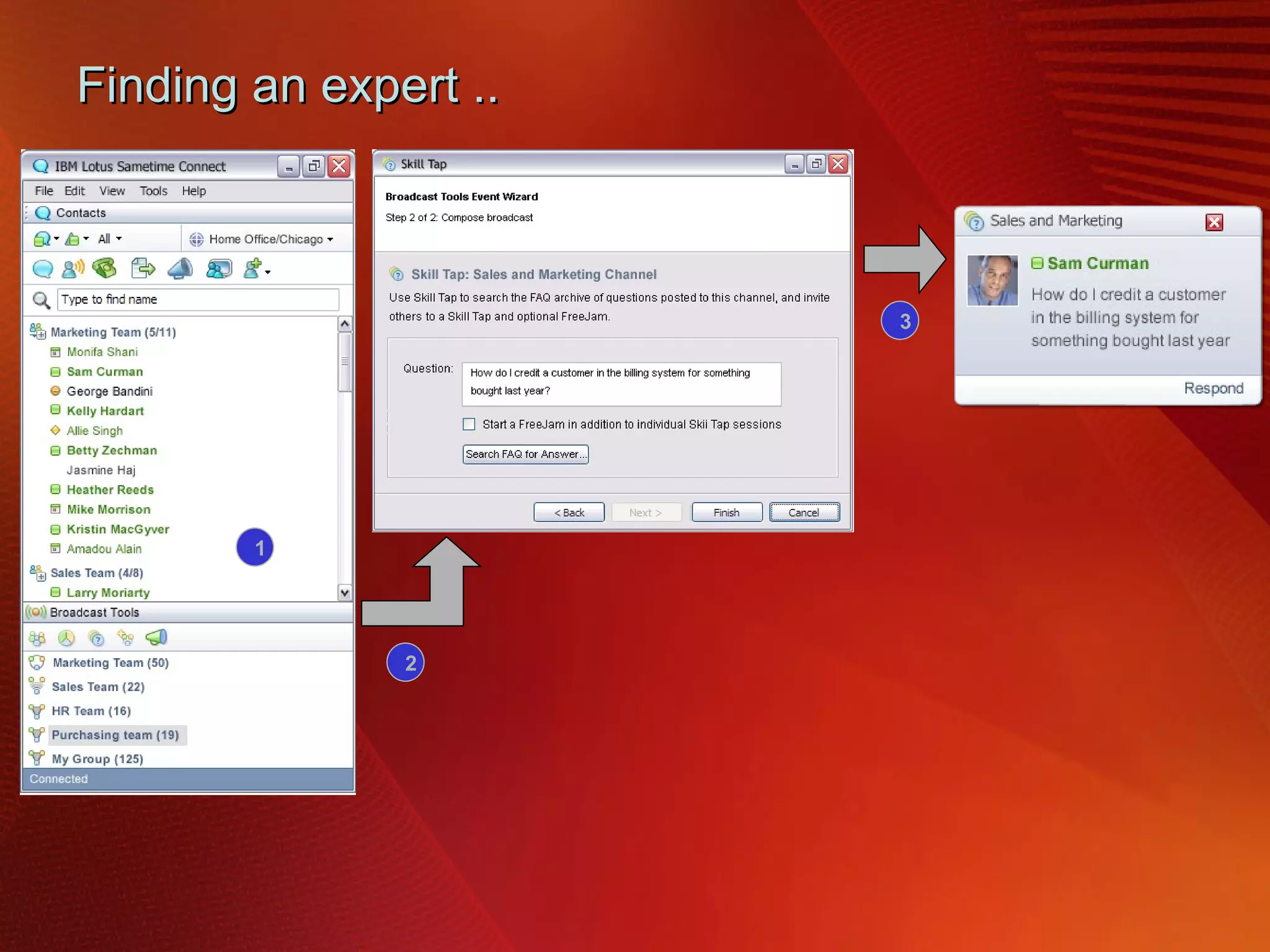Viewport: 1270px width, 952px height.
Task: Click the green megaphone icon in Broadcast Tools
Action: [156, 637]
